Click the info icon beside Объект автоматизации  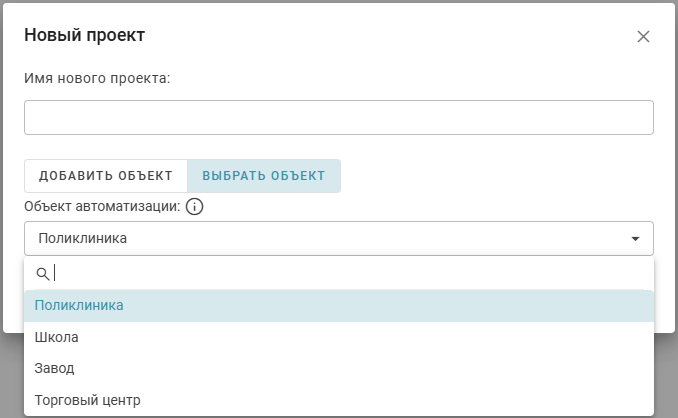click(194, 207)
